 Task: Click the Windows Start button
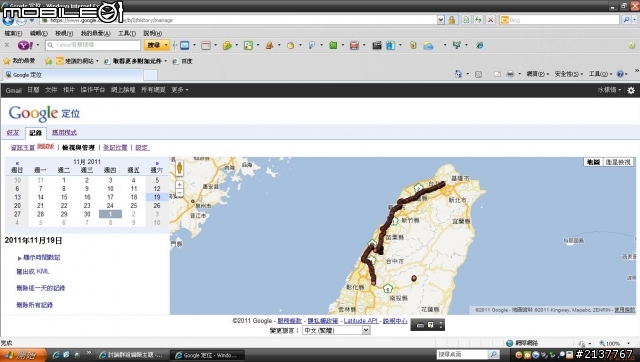coord(23,355)
